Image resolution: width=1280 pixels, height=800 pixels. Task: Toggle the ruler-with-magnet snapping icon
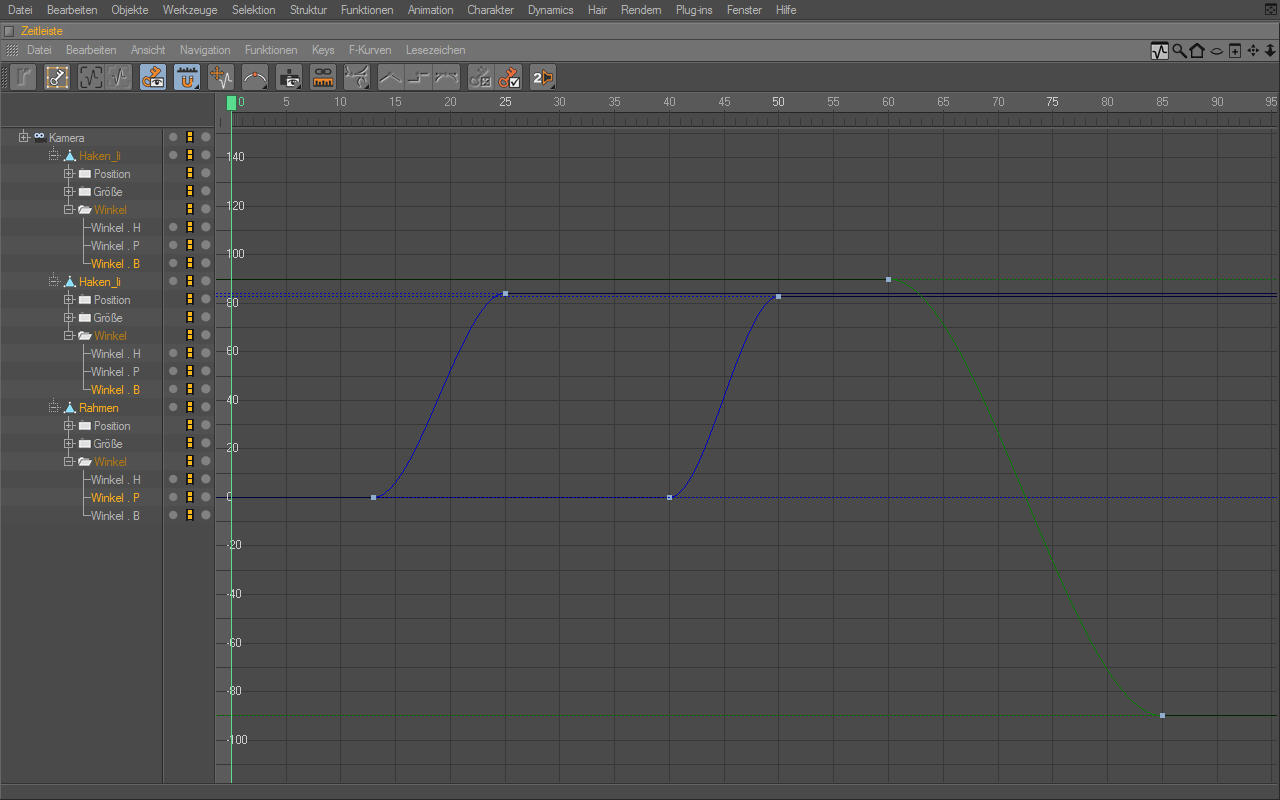[x=187, y=77]
